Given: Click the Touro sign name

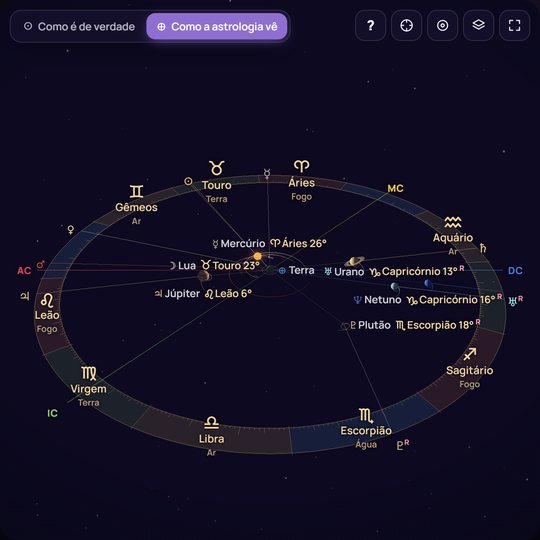Looking at the screenshot, I should (217, 185).
